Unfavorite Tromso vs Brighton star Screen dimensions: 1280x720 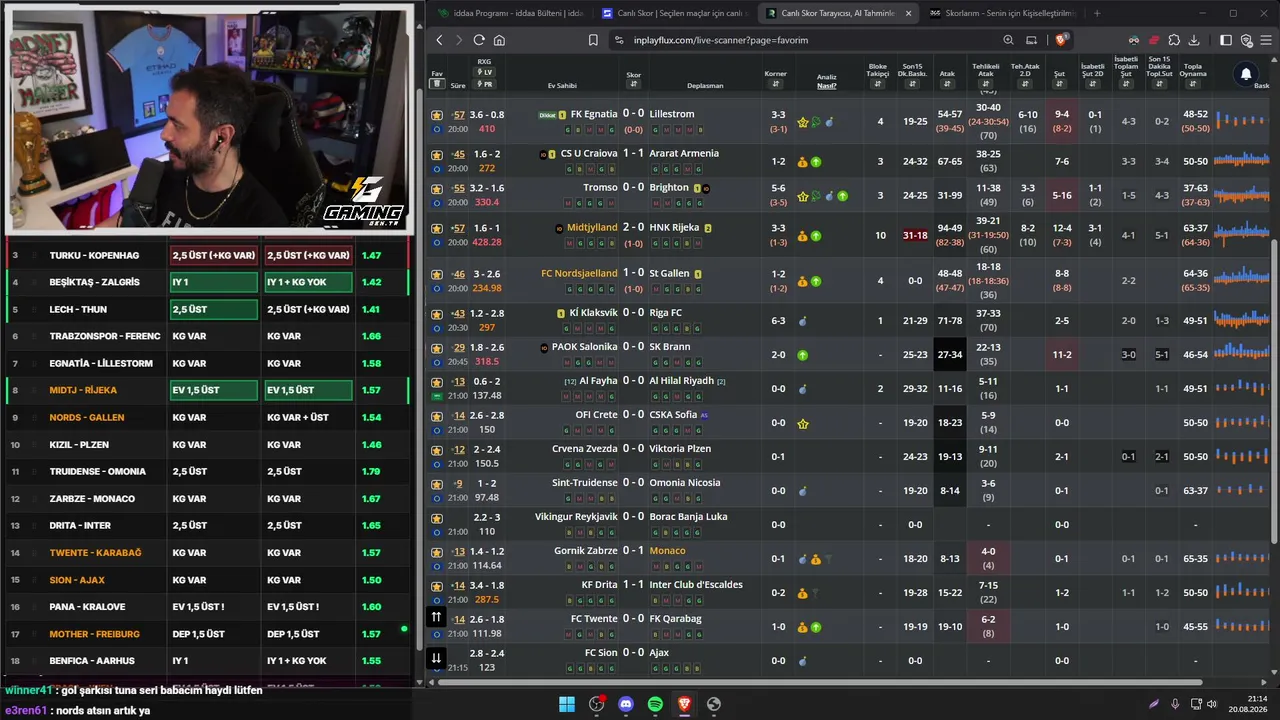point(437,189)
